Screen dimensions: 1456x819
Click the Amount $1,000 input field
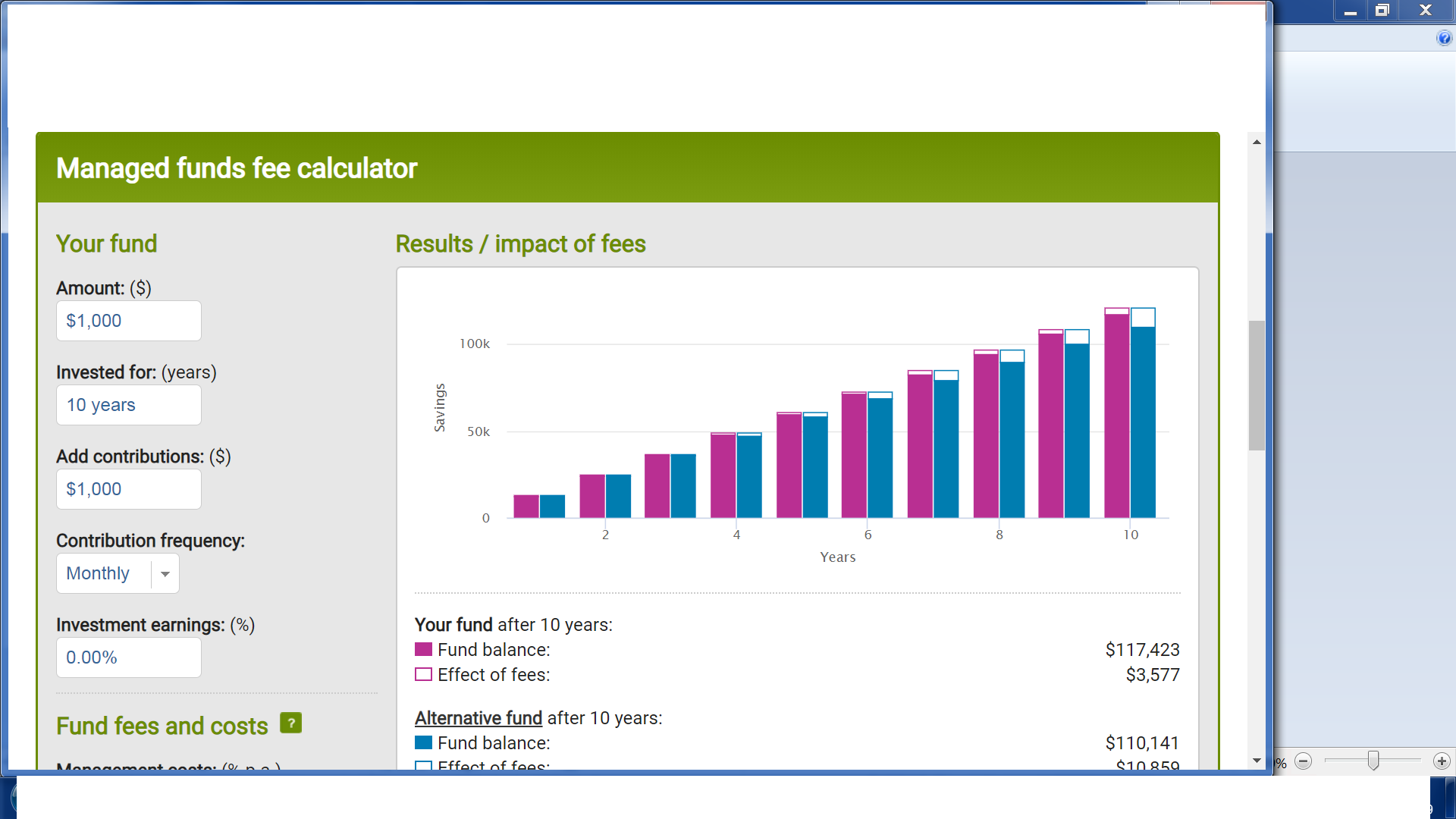click(x=128, y=321)
